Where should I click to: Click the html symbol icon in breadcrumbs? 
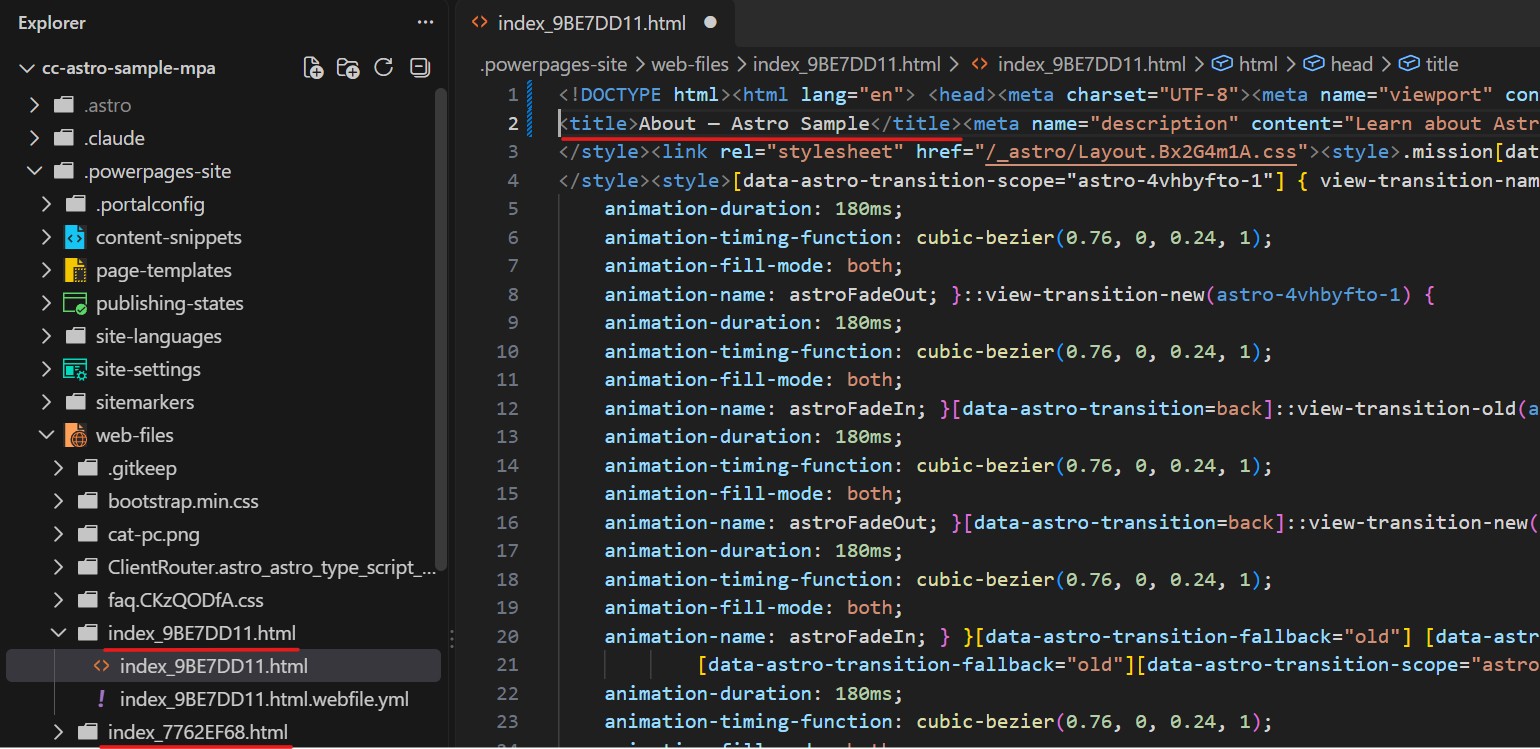1222,64
